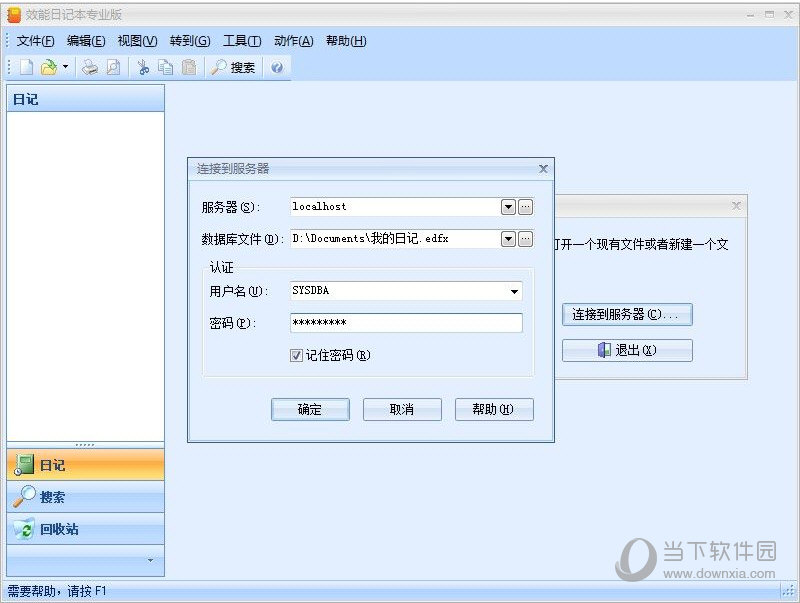Close the 连接到服务器 dialog
This screenshot has height=603, width=800.
[543, 169]
